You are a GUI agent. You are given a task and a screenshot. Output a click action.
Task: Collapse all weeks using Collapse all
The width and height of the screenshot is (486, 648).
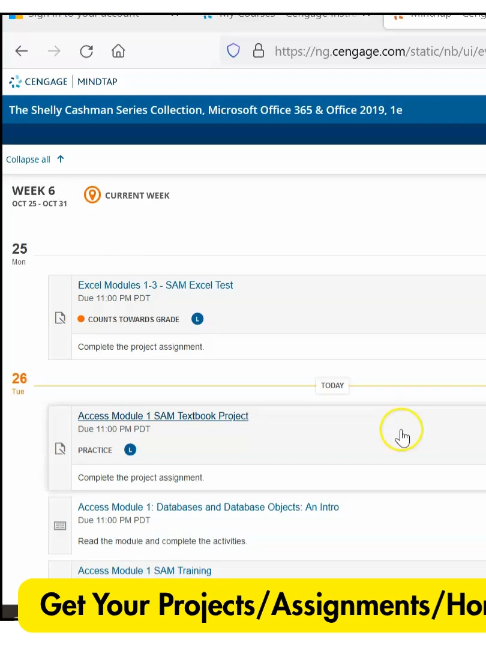[x=28, y=160]
